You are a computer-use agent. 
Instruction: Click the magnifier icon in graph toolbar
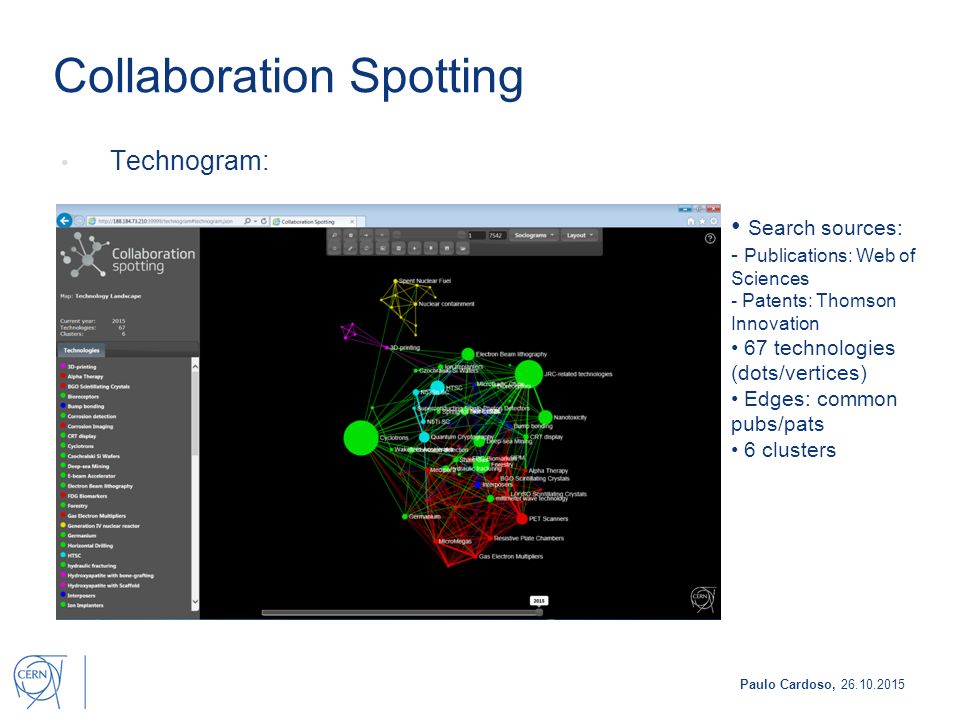(334, 235)
